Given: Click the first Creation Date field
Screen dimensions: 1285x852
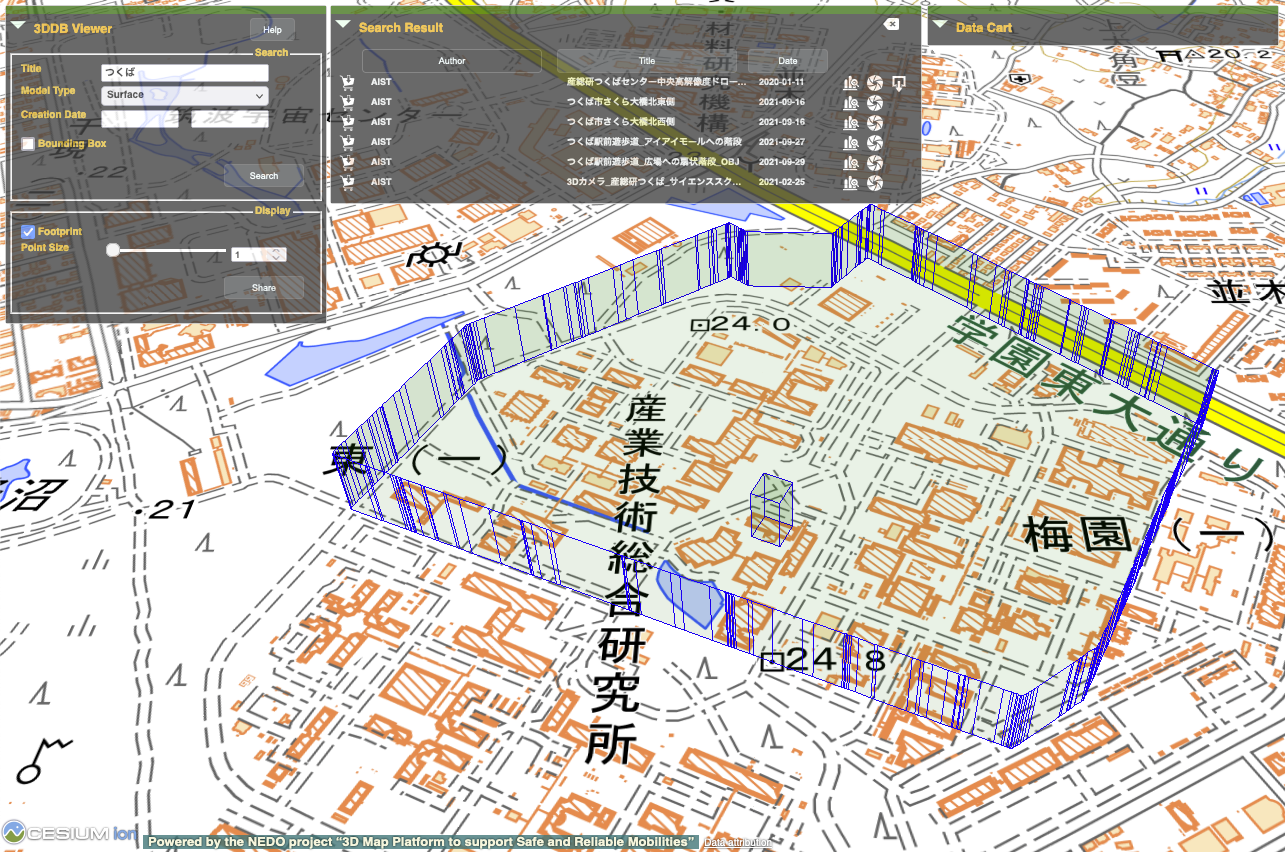Looking at the screenshot, I should (x=141, y=119).
